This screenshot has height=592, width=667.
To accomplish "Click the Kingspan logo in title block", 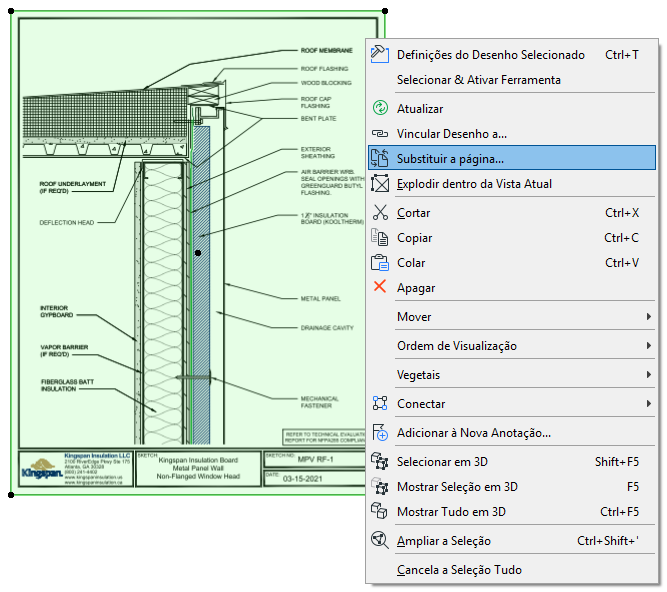I will [41, 469].
